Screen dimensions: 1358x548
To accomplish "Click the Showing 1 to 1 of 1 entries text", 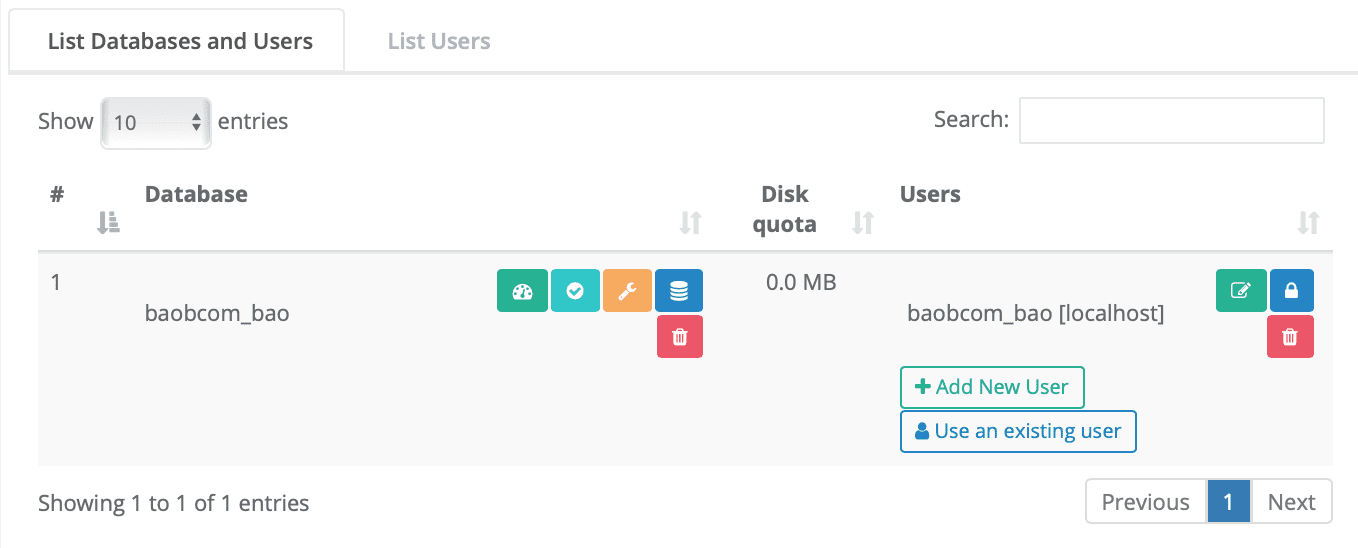I will coord(174,503).
